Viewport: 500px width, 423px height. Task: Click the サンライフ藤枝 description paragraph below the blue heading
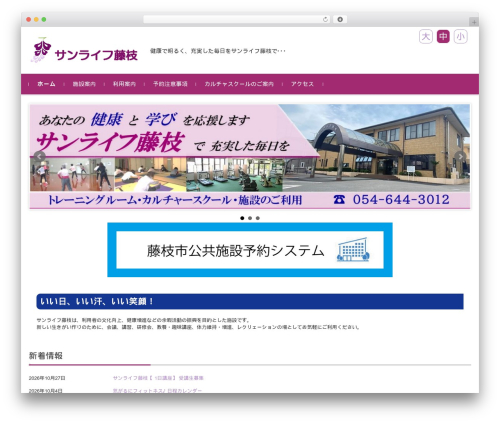point(198,324)
